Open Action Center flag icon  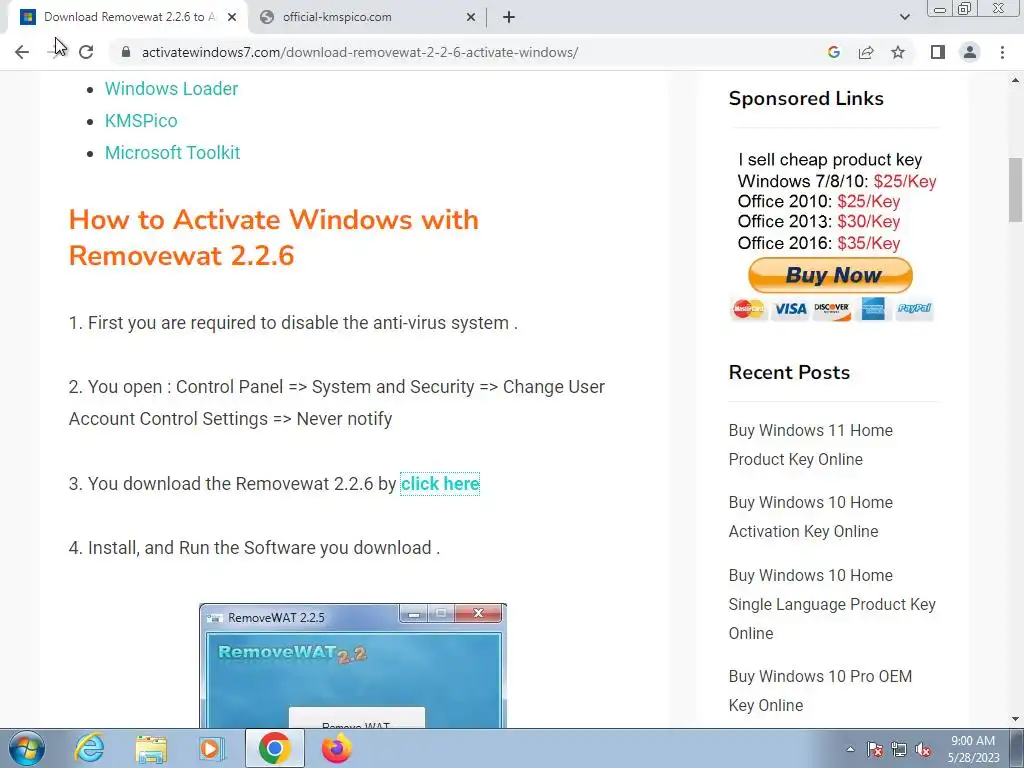click(875, 750)
